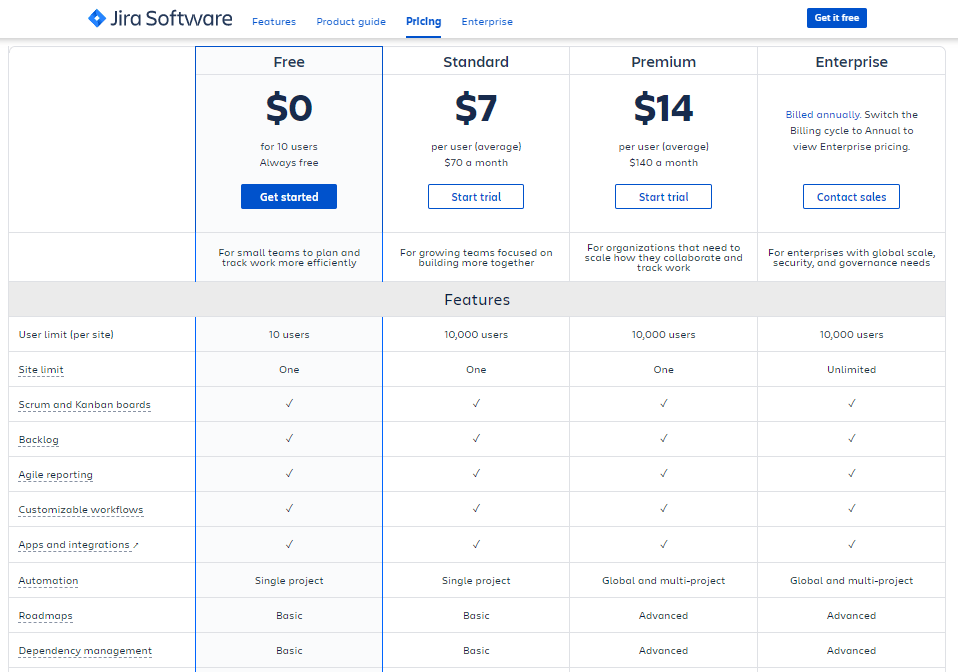Click "10,000 users" in the Enterprise column
This screenshot has width=958, height=672.
click(852, 335)
